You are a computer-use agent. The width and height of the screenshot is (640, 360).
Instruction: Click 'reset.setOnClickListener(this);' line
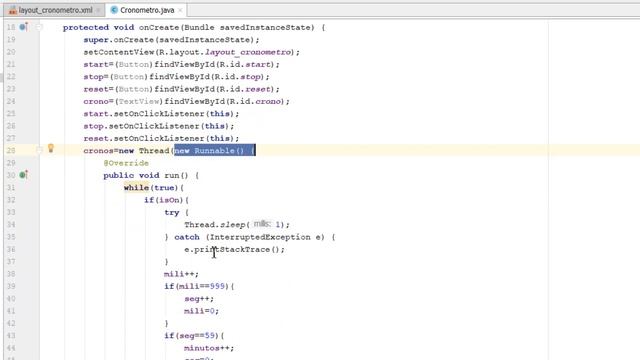[161, 138]
